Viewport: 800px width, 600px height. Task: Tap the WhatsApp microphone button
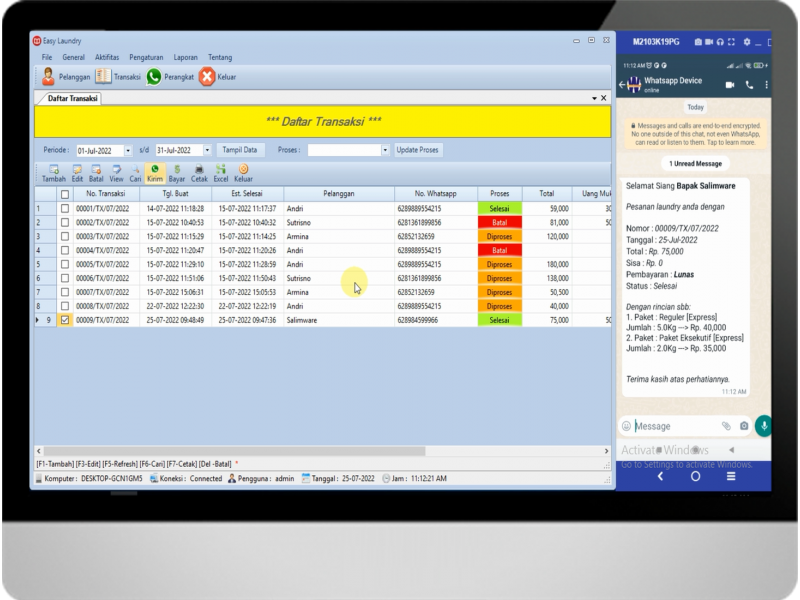point(763,425)
